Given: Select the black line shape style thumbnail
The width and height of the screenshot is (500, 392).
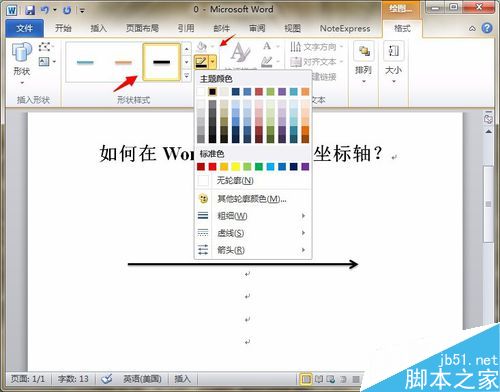Looking at the screenshot, I should tap(161, 62).
